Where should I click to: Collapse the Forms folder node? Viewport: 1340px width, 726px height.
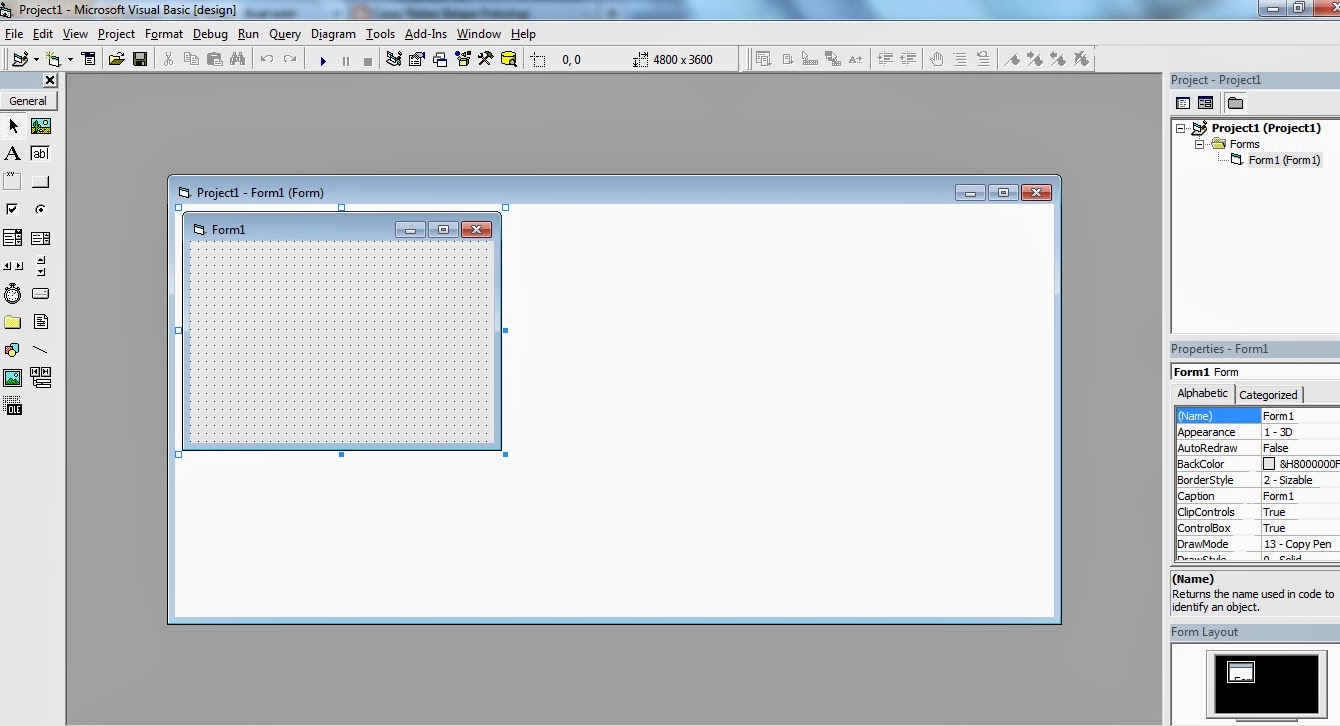1199,144
